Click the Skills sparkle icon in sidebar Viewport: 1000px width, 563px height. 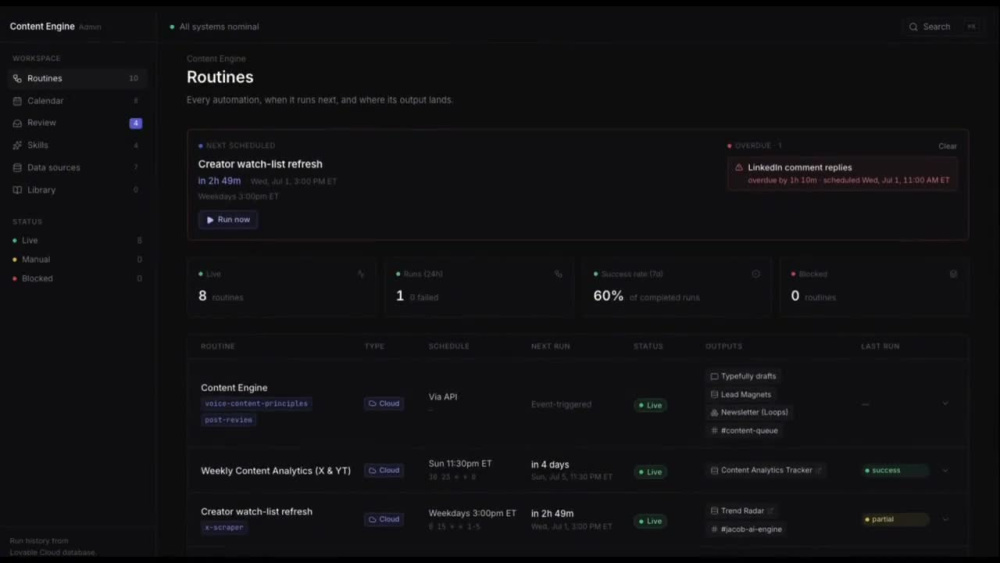tap(17, 145)
